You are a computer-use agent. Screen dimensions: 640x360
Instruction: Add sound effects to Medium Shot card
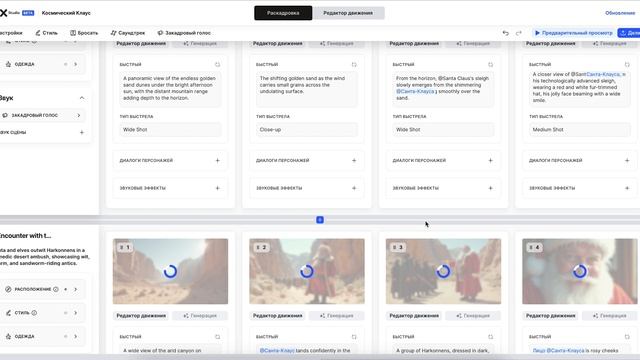tap(627, 188)
